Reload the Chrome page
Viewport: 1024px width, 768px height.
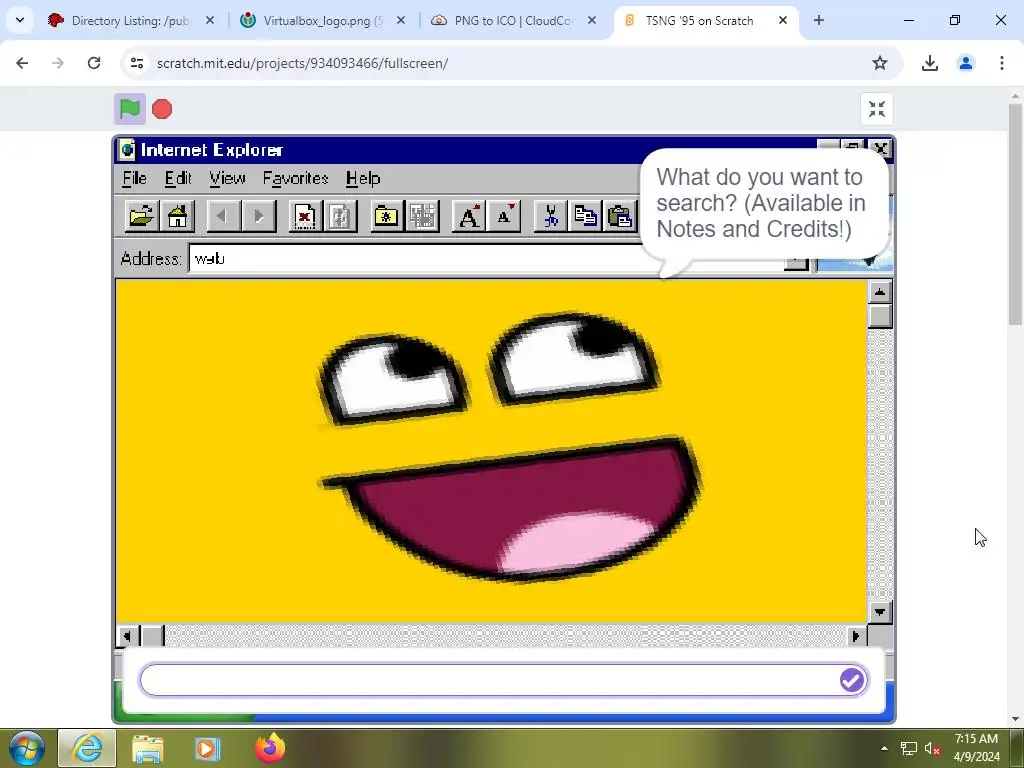point(94,63)
